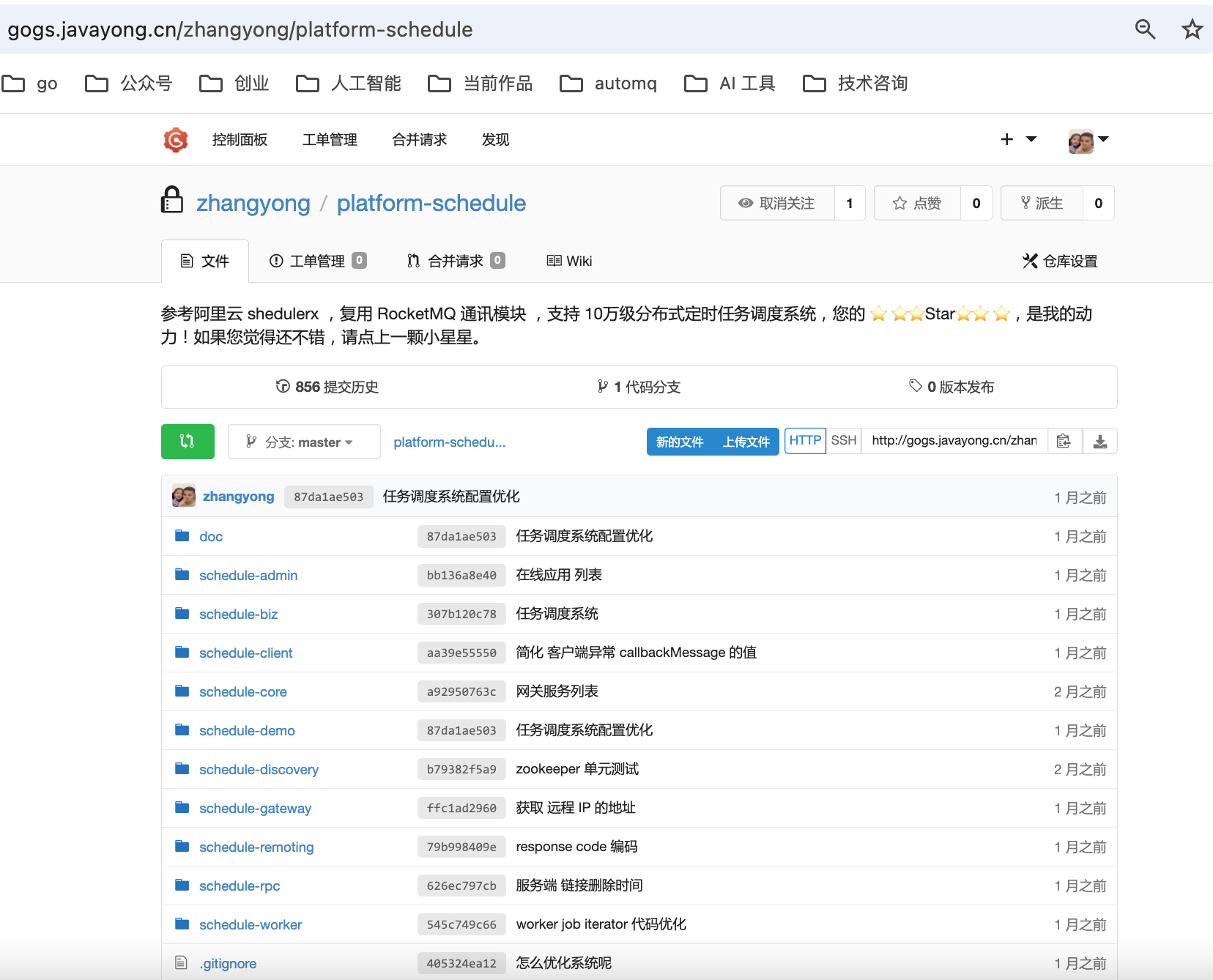Open the doc folder icon
Screen dimensions: 1213x980
[x=182, y=535]
